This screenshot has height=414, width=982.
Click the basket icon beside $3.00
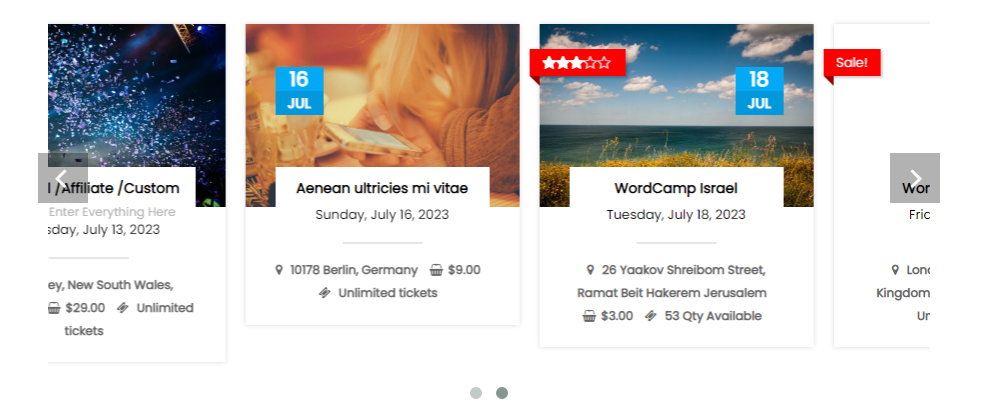pyautogui.click(x=589, y=316)
